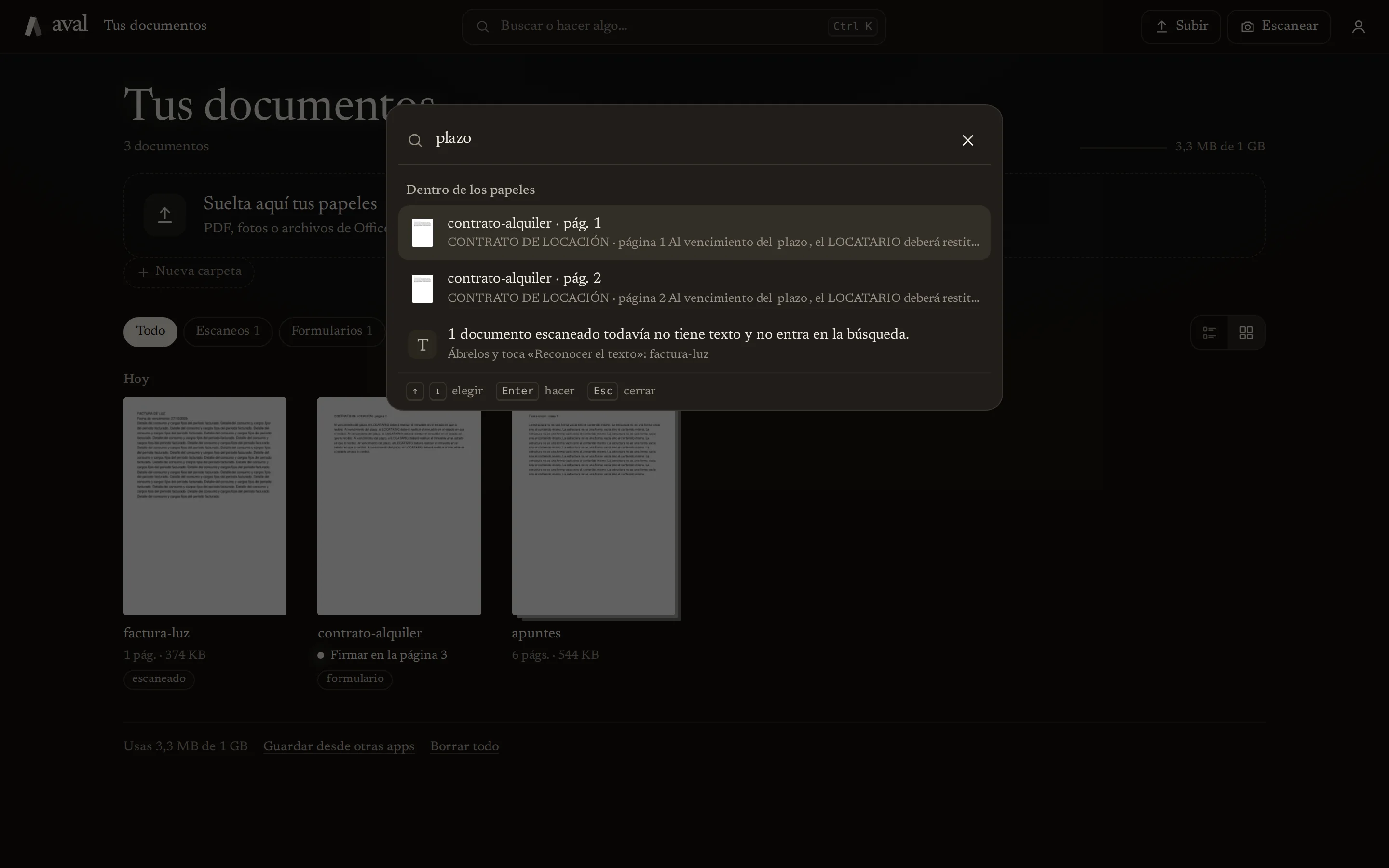Open the Guardar desde otras apps link
This screenshot has width=1389, height=868.
(x=339, y=746)
